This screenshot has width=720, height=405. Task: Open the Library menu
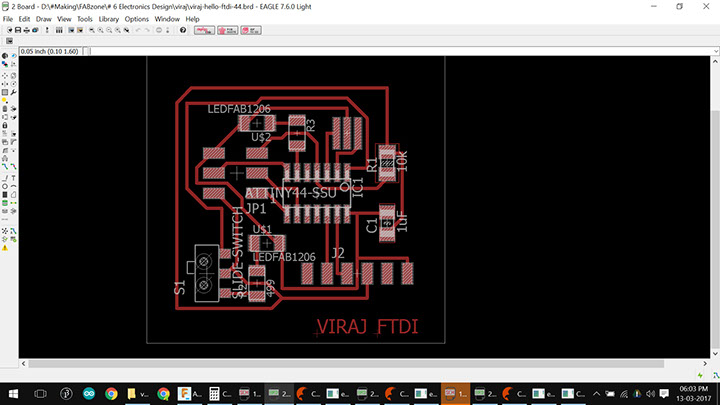click(109, 19)
